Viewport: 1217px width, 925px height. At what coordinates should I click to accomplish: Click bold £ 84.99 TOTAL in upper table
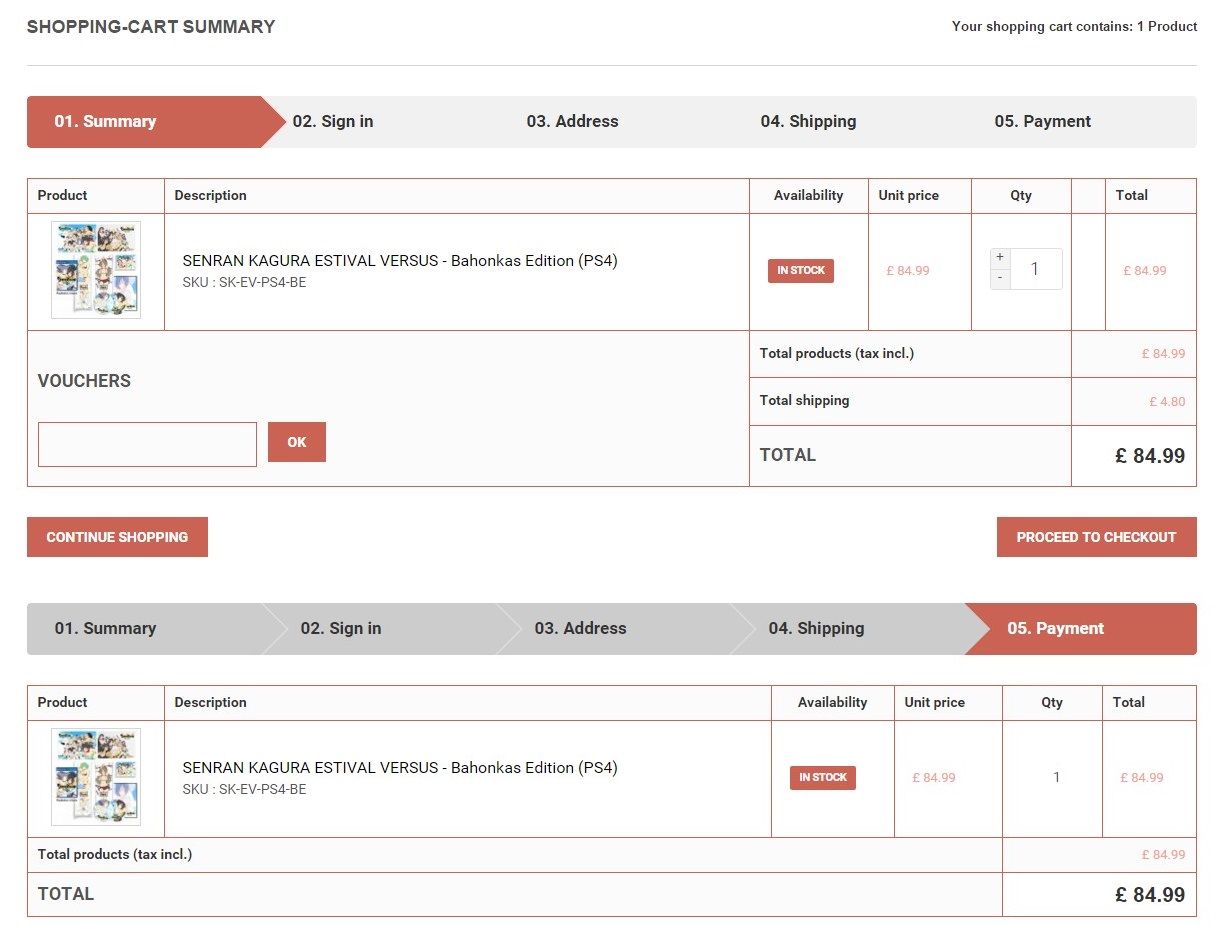coord(1150,456)
